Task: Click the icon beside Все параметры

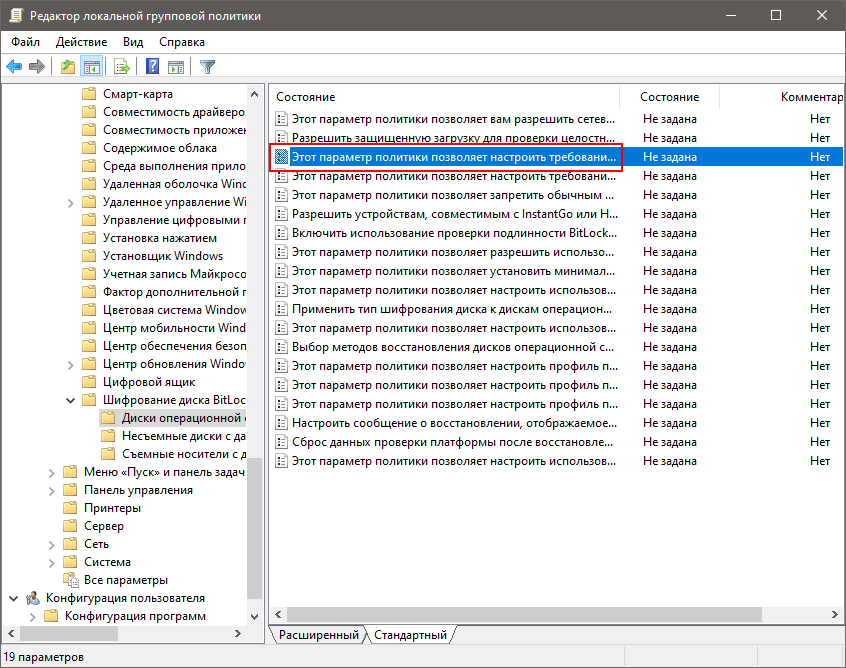Action: 71,580
